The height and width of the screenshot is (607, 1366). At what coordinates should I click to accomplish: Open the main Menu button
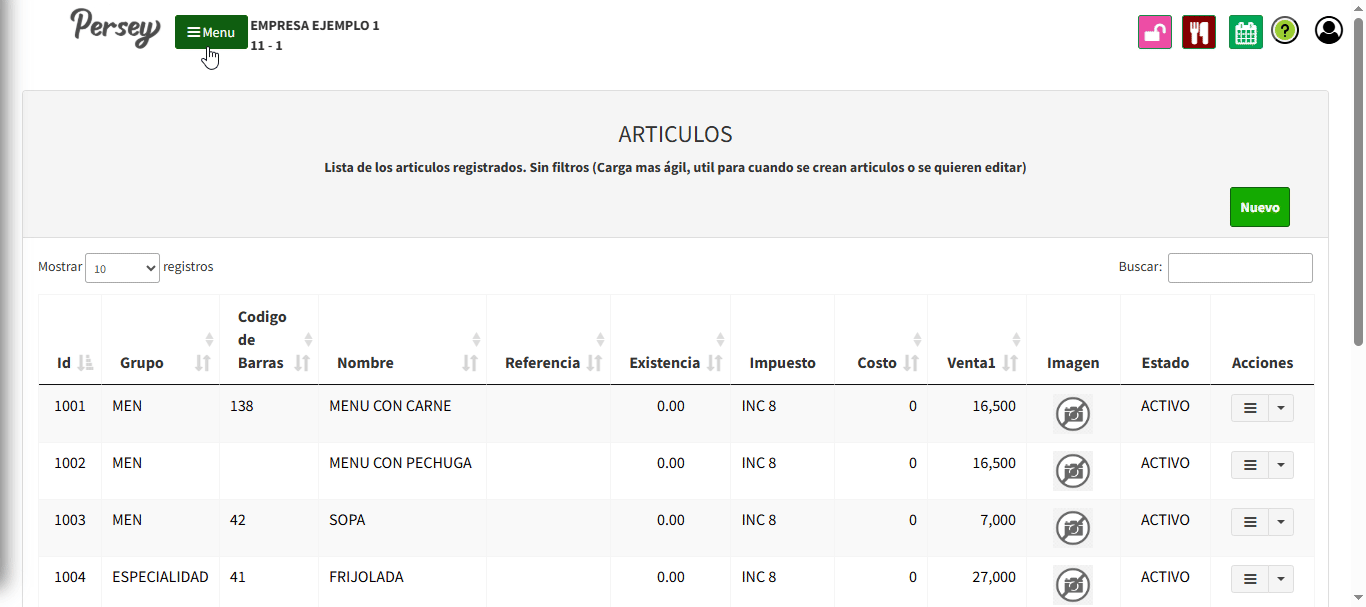click(x=211, y=32)
